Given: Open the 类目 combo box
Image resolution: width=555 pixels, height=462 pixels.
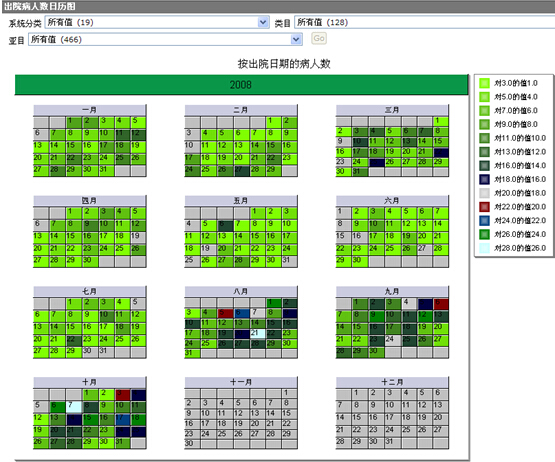Looking at the screenshot, I should [424, 22].
